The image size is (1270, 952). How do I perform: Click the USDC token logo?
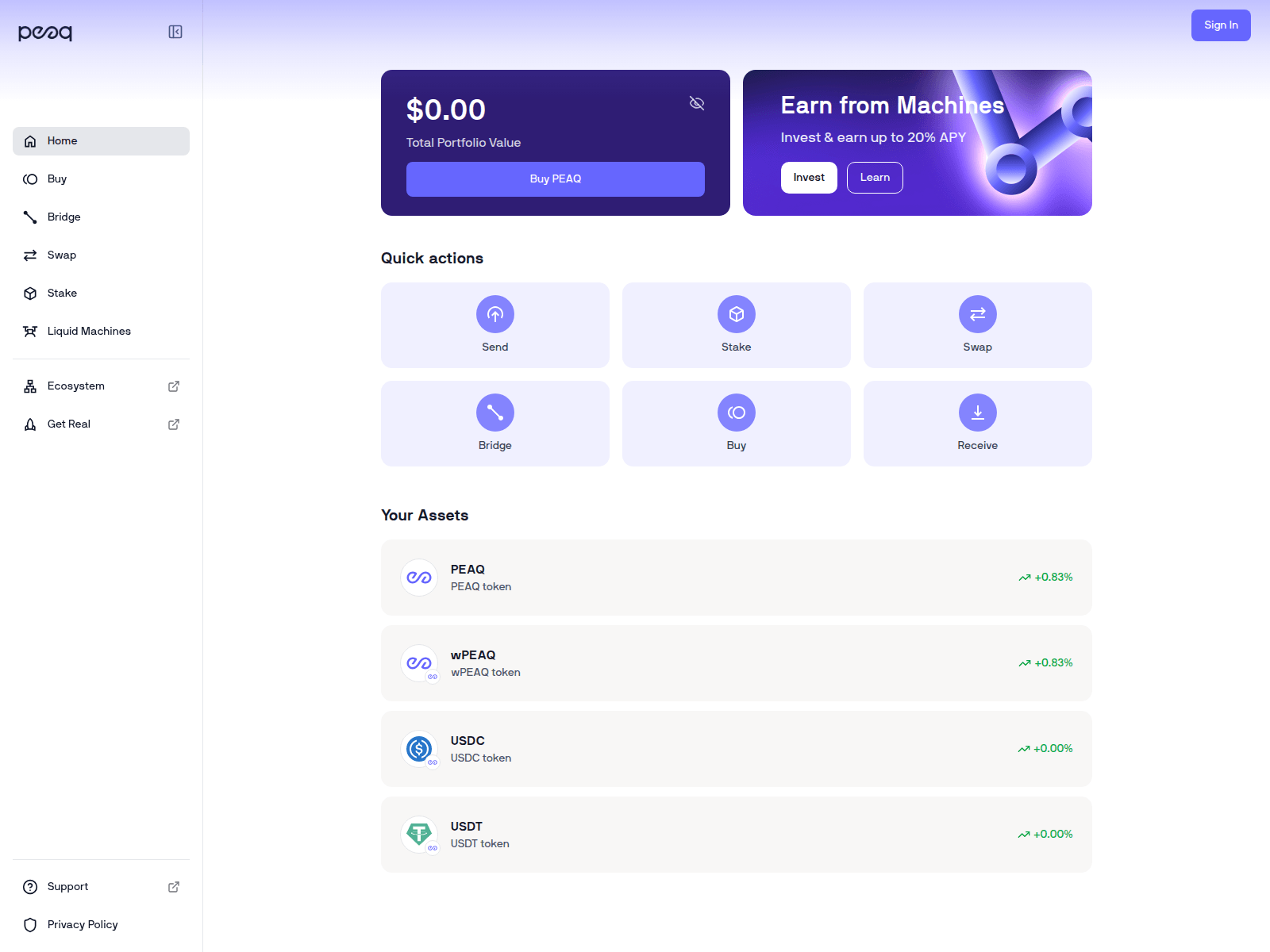point(419,749)
